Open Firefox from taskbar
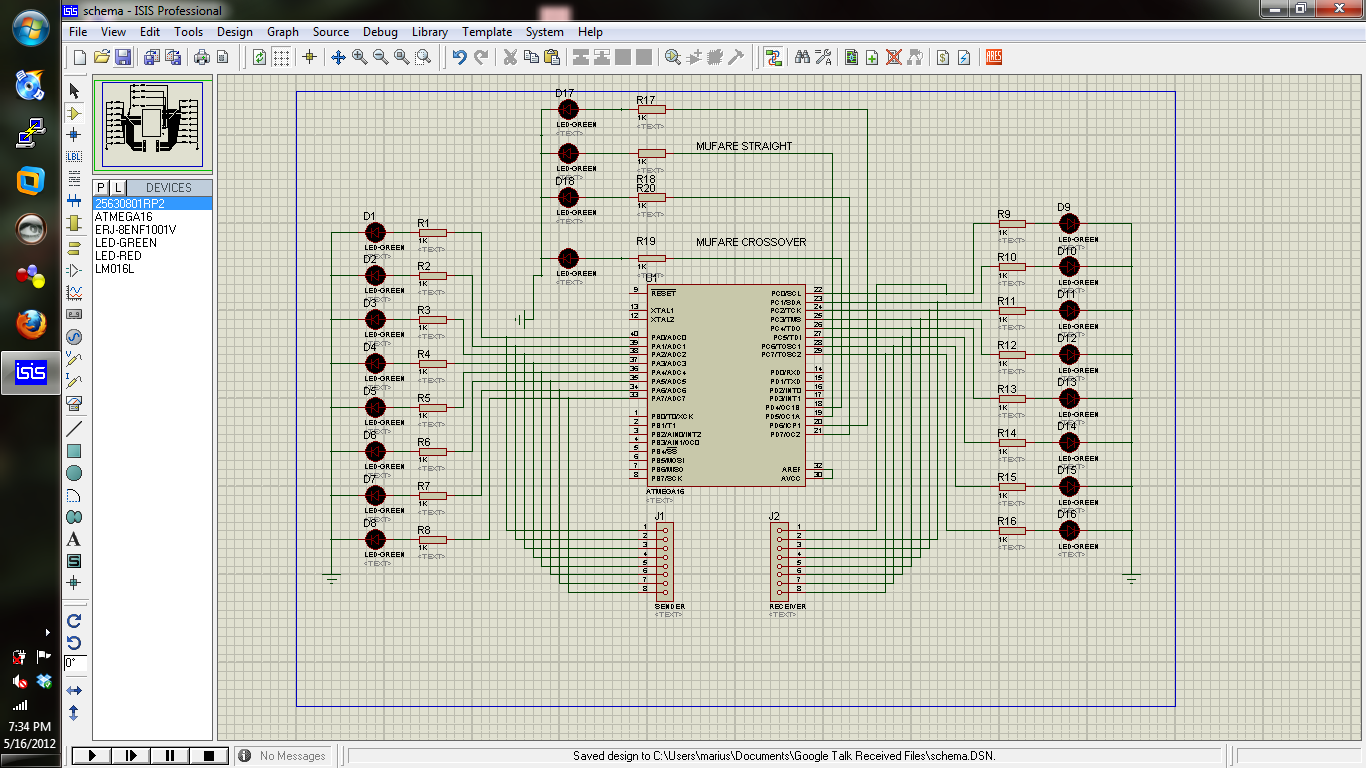Image resolution: width=1366 pixels, height=768 pixels. (30, 324)
